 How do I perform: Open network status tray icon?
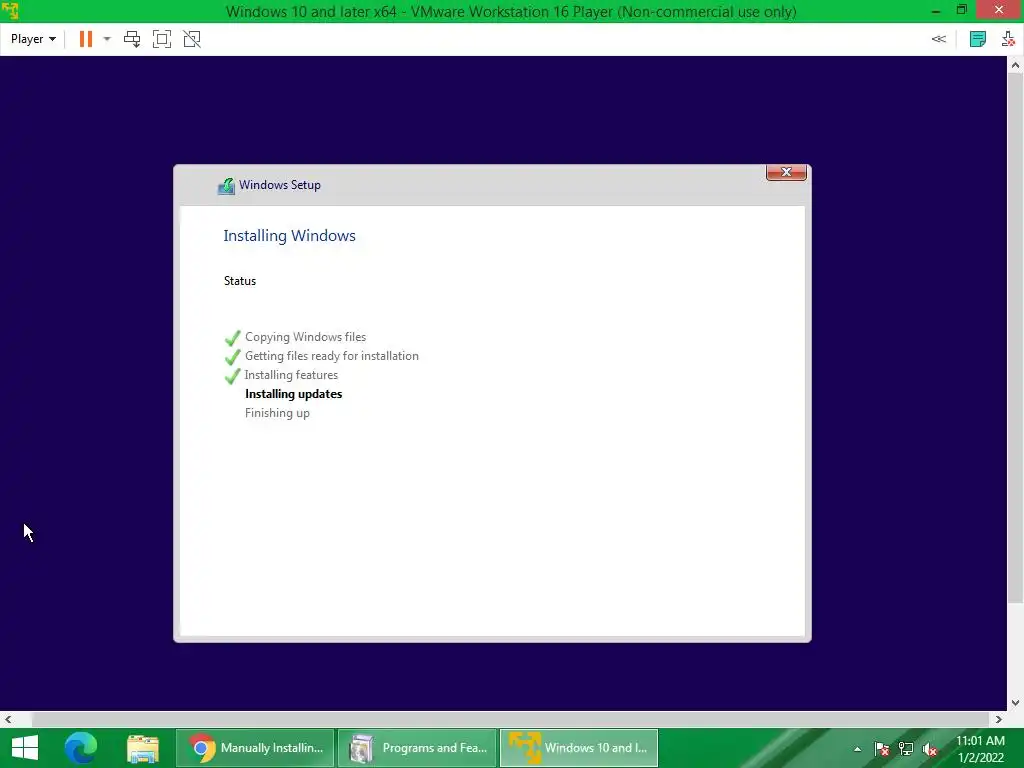(906, 749)
